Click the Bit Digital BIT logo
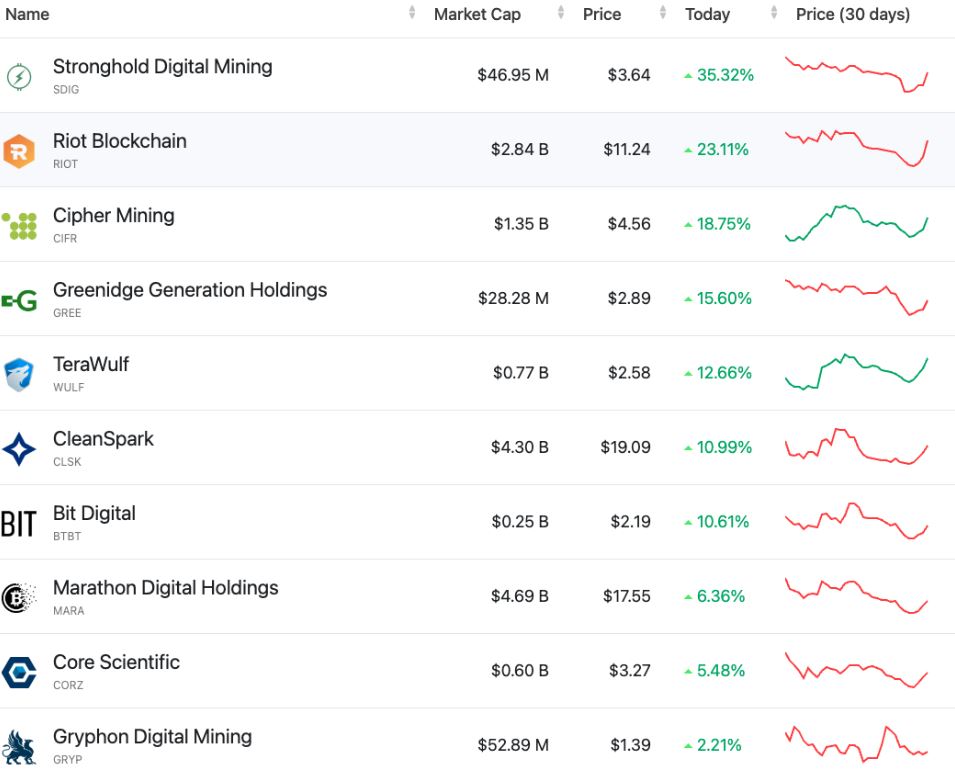 pos(19,524)
